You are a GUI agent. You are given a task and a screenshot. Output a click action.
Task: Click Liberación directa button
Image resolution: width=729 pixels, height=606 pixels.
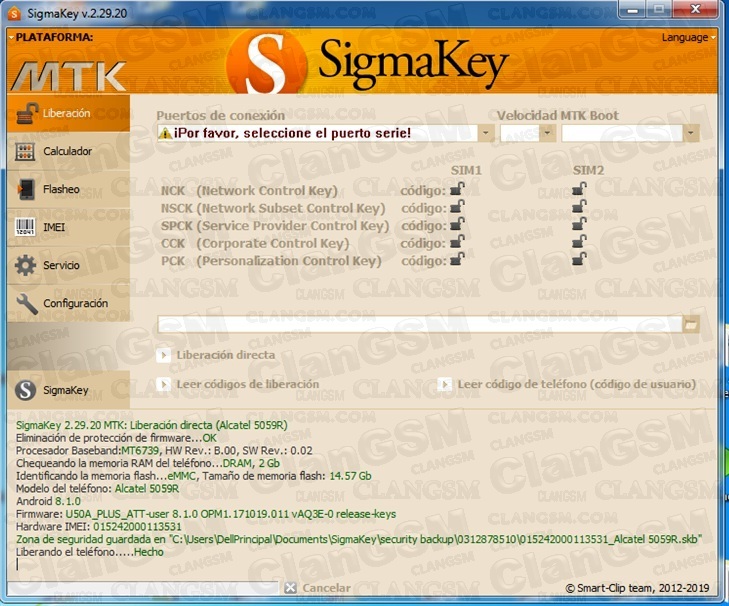(x=217, y=355)
